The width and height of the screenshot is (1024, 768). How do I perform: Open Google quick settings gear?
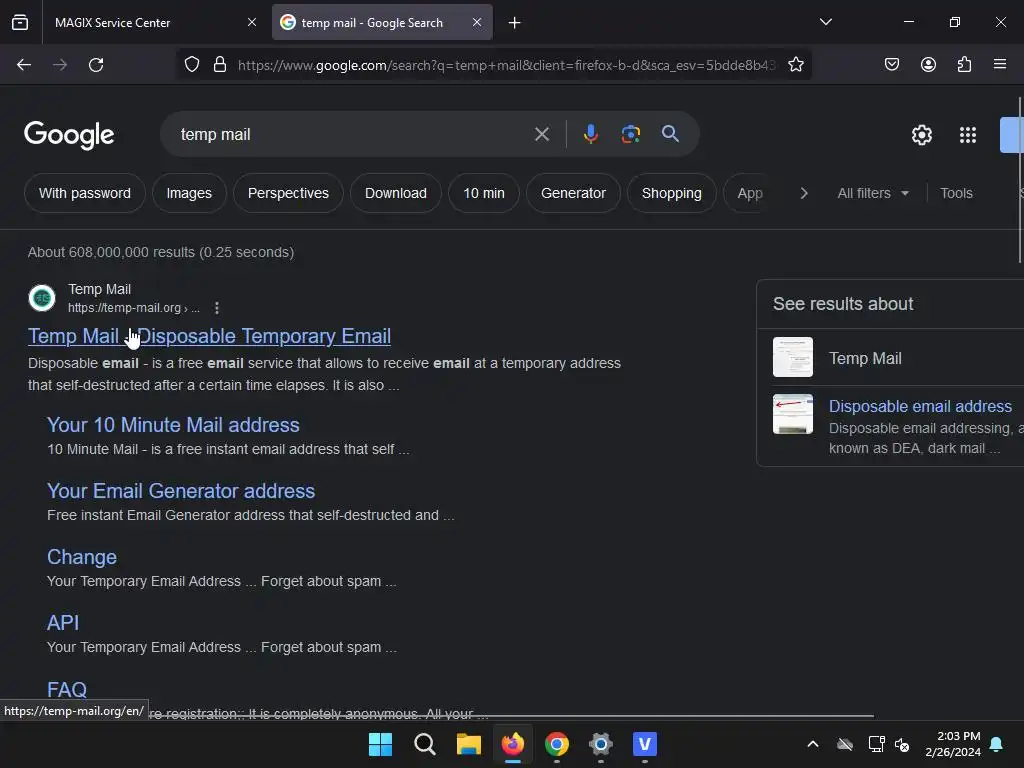(x=921, y=135)
